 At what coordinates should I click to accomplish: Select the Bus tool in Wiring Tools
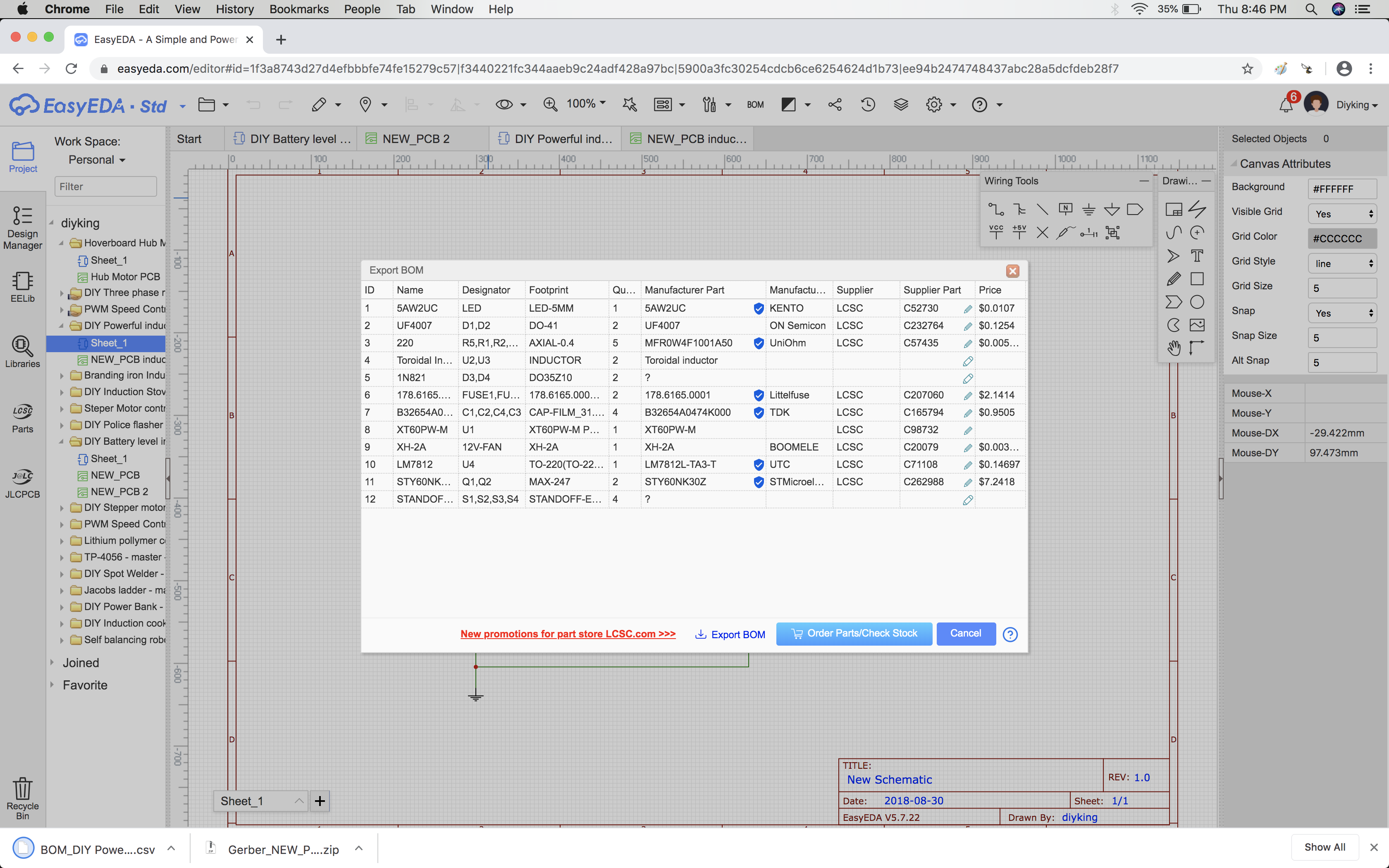pyautogui.click(x=1019, y=210)
